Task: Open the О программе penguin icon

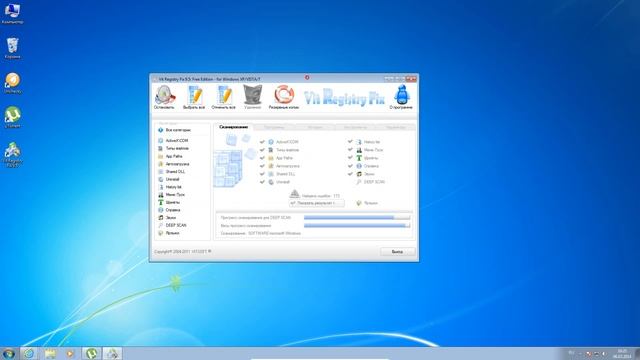Action: point(401,97)
